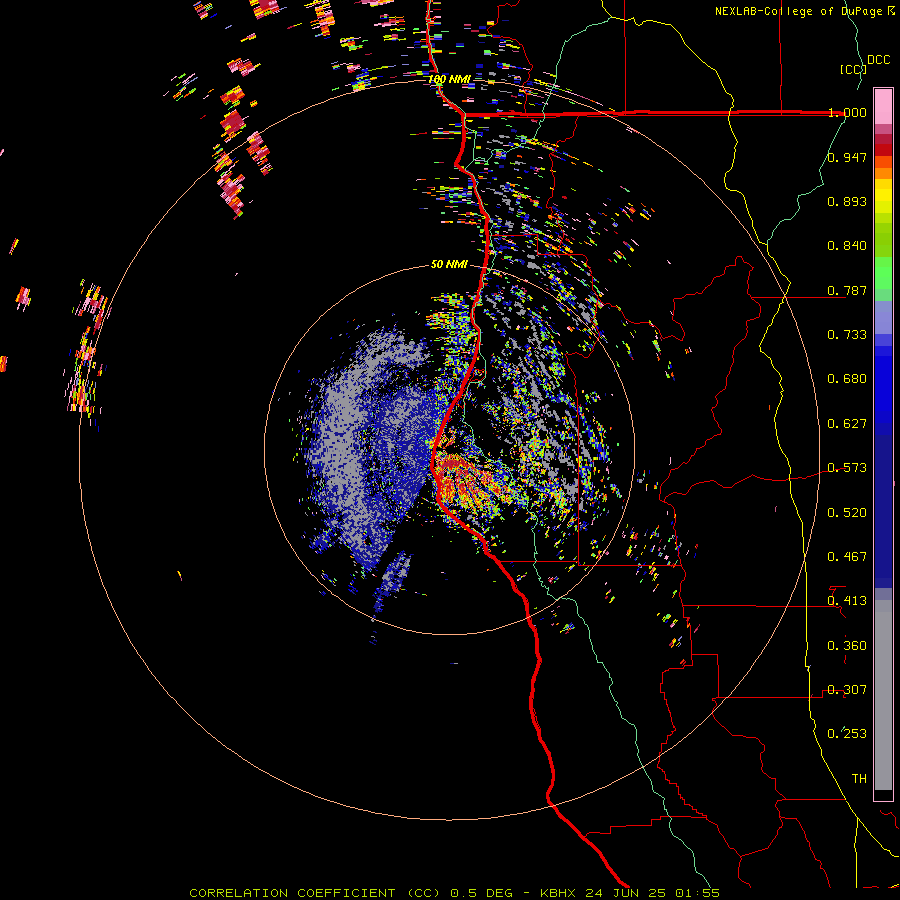Viewport: 900px width, 900px height.
Task: Click the CORRELATION COEFFICIENT (CC) caption text
Action: (315, 893)
